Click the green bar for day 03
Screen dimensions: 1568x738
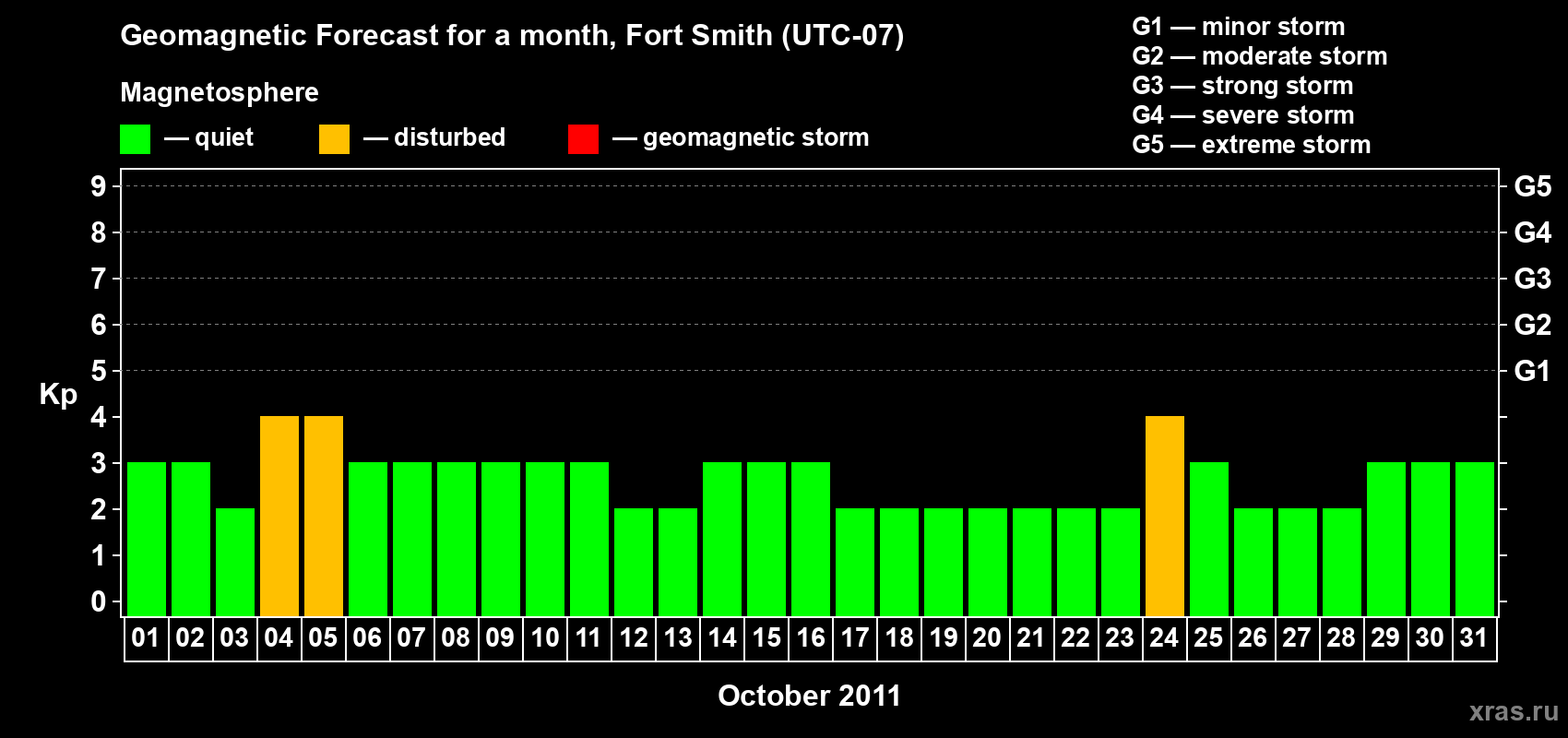coord(235,563)
